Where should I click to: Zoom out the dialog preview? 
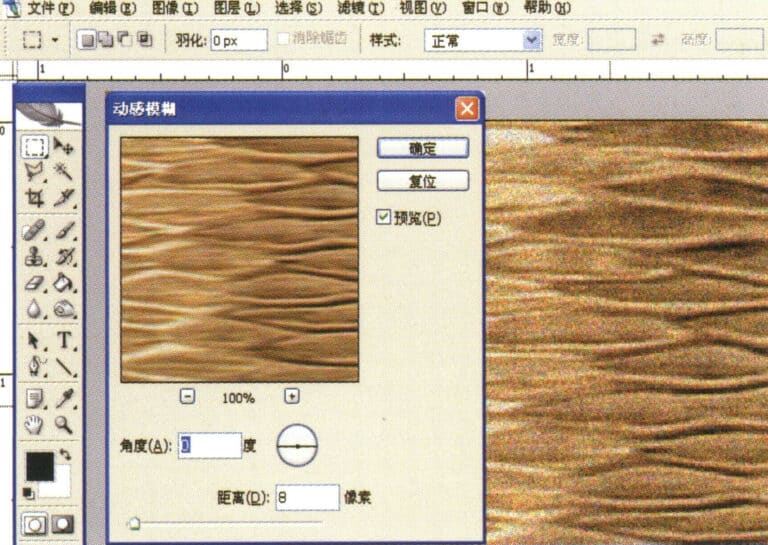(187, 396)
